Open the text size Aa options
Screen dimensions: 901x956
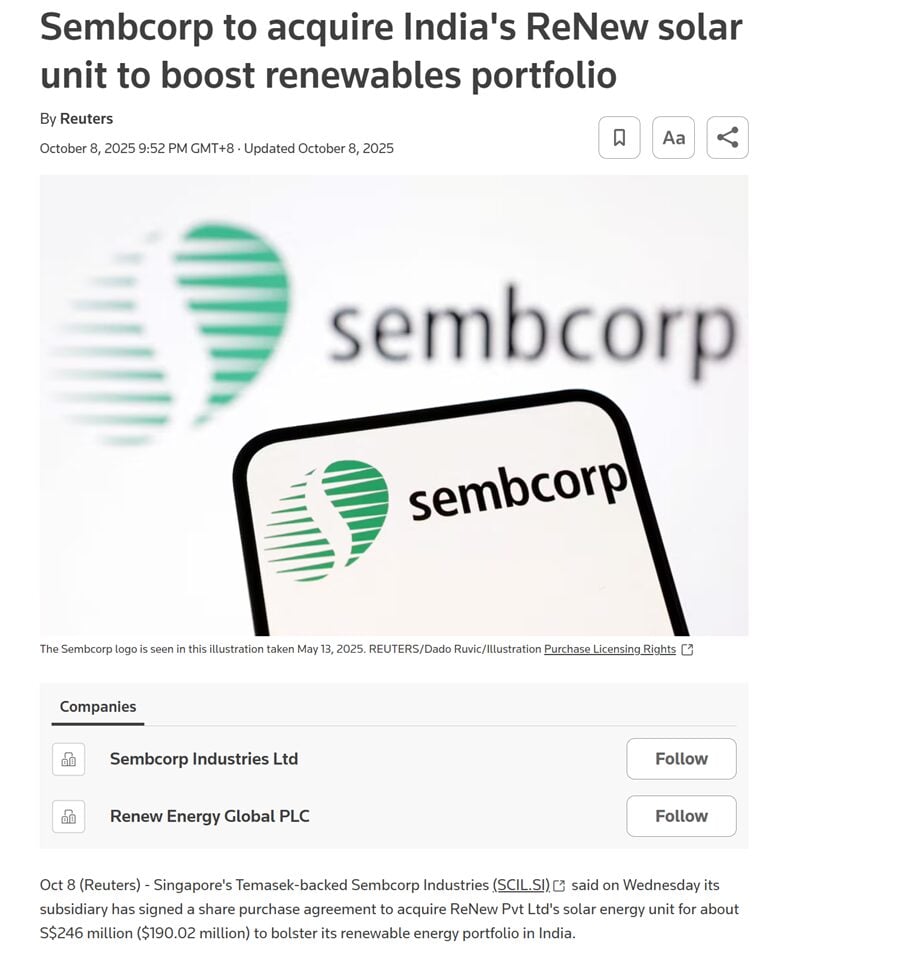(x=673, y=138)
